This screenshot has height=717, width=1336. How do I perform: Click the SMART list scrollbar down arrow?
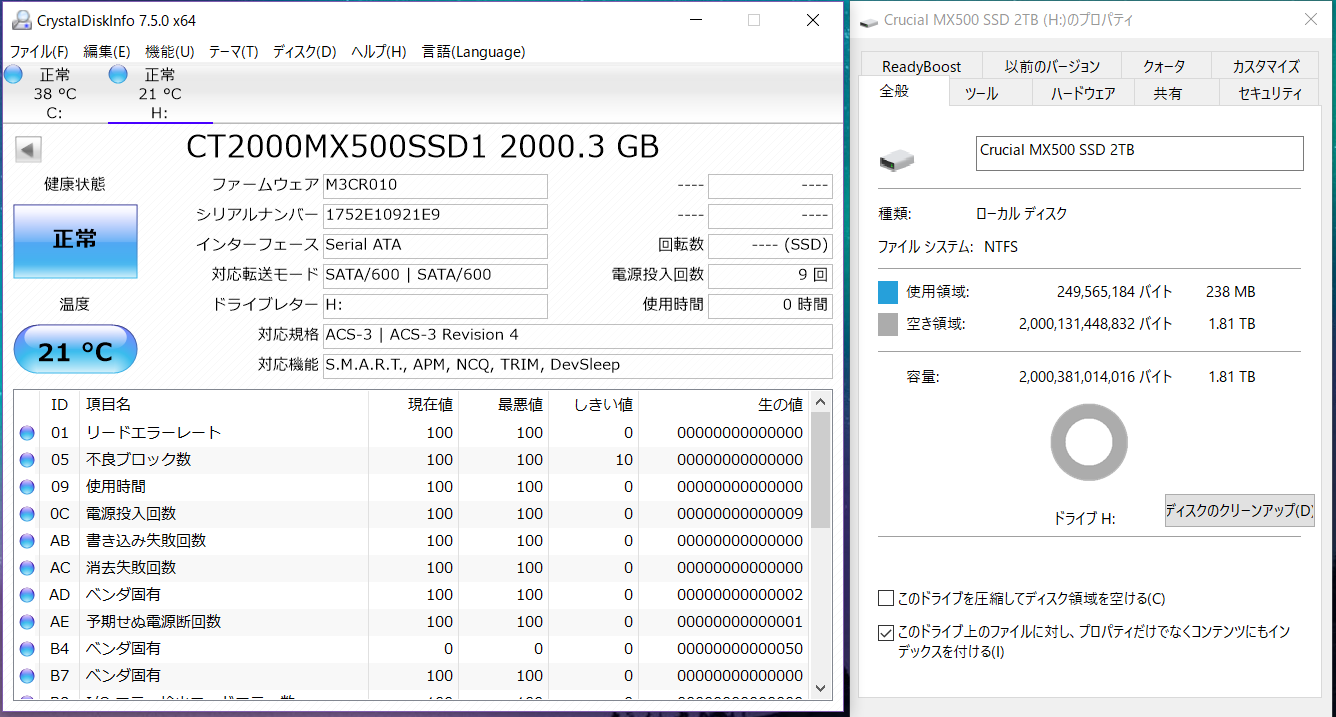821,687
